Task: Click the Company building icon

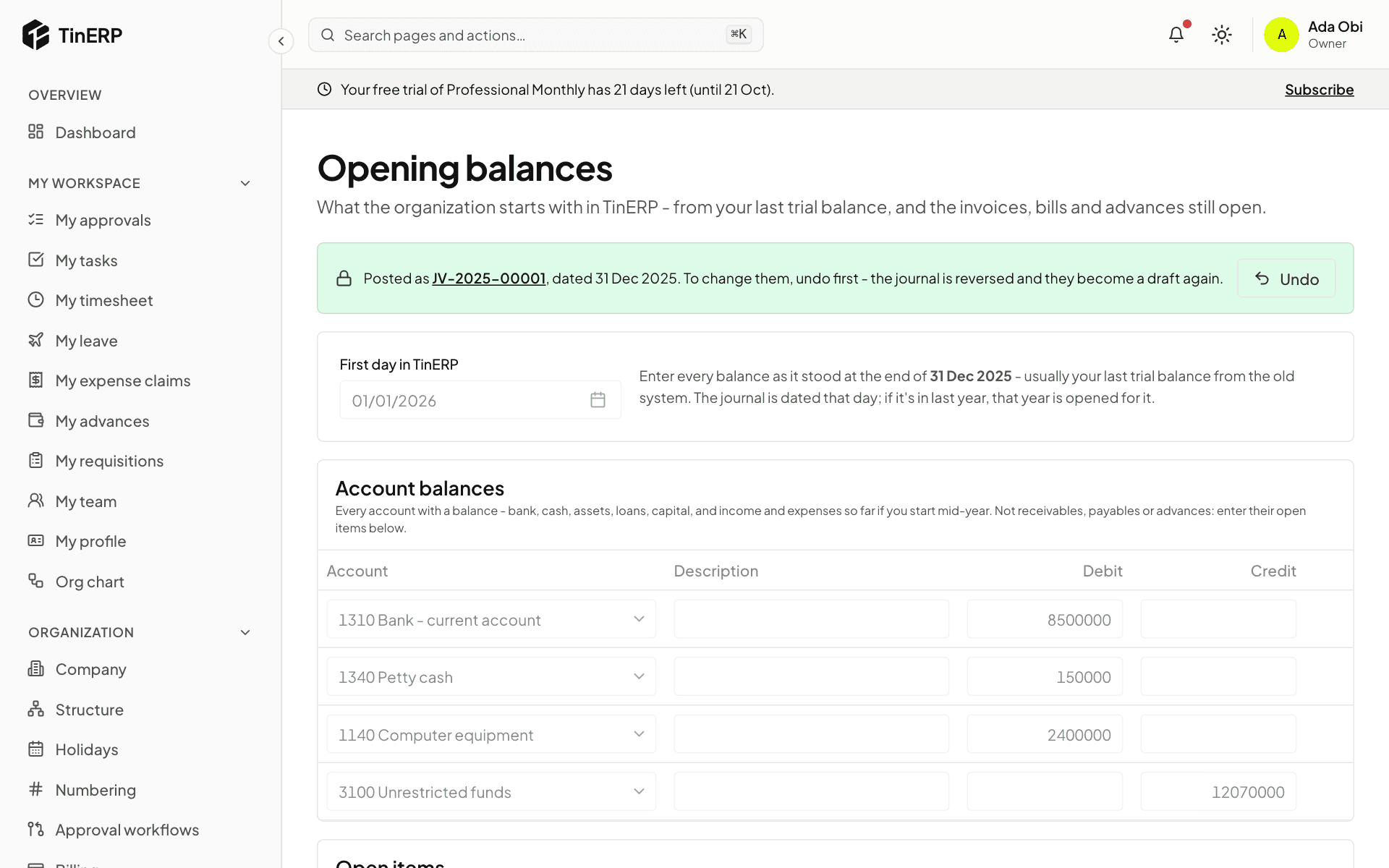Action: pos(35,668)
